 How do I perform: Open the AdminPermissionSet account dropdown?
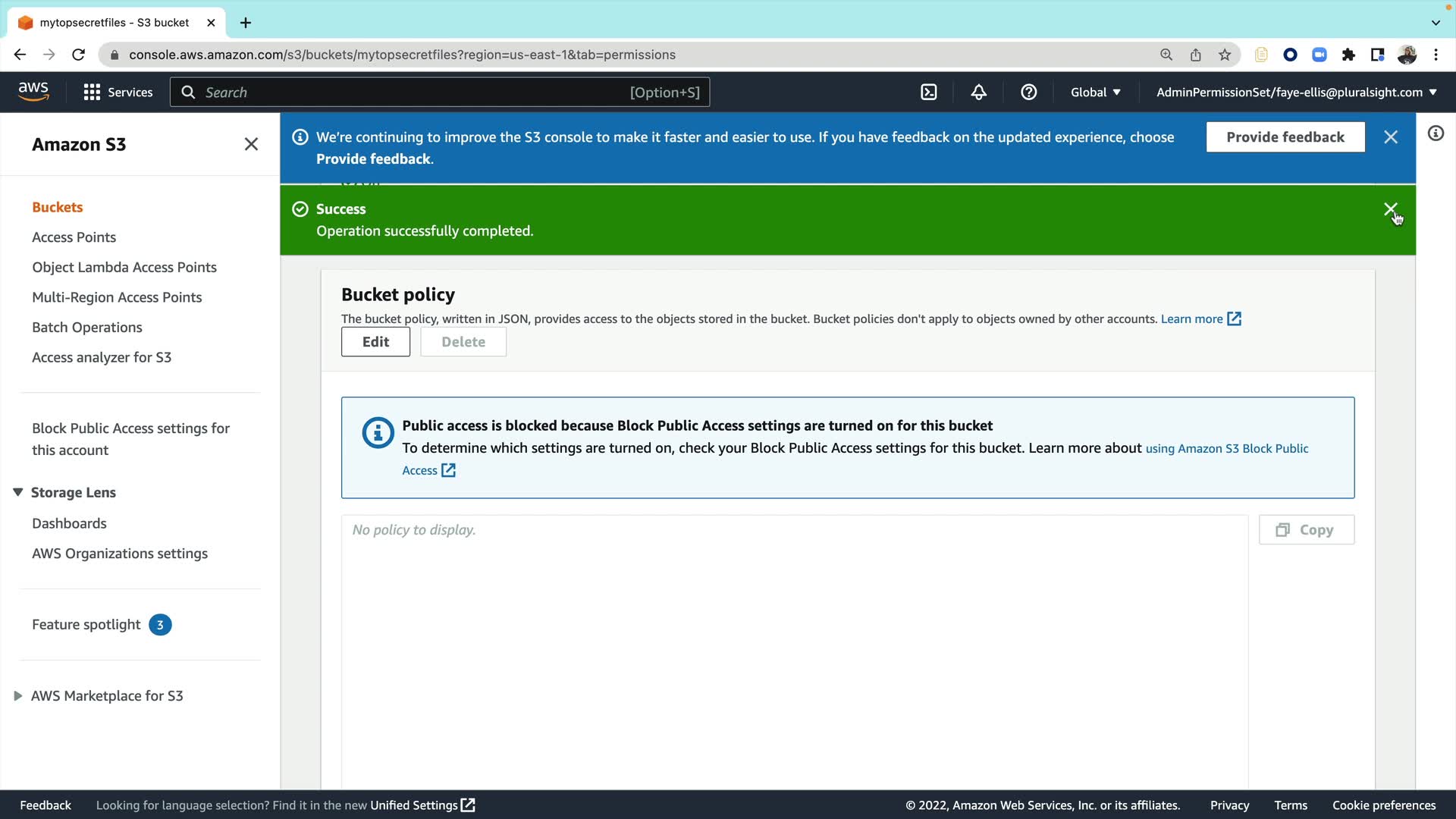point(1296,93)
